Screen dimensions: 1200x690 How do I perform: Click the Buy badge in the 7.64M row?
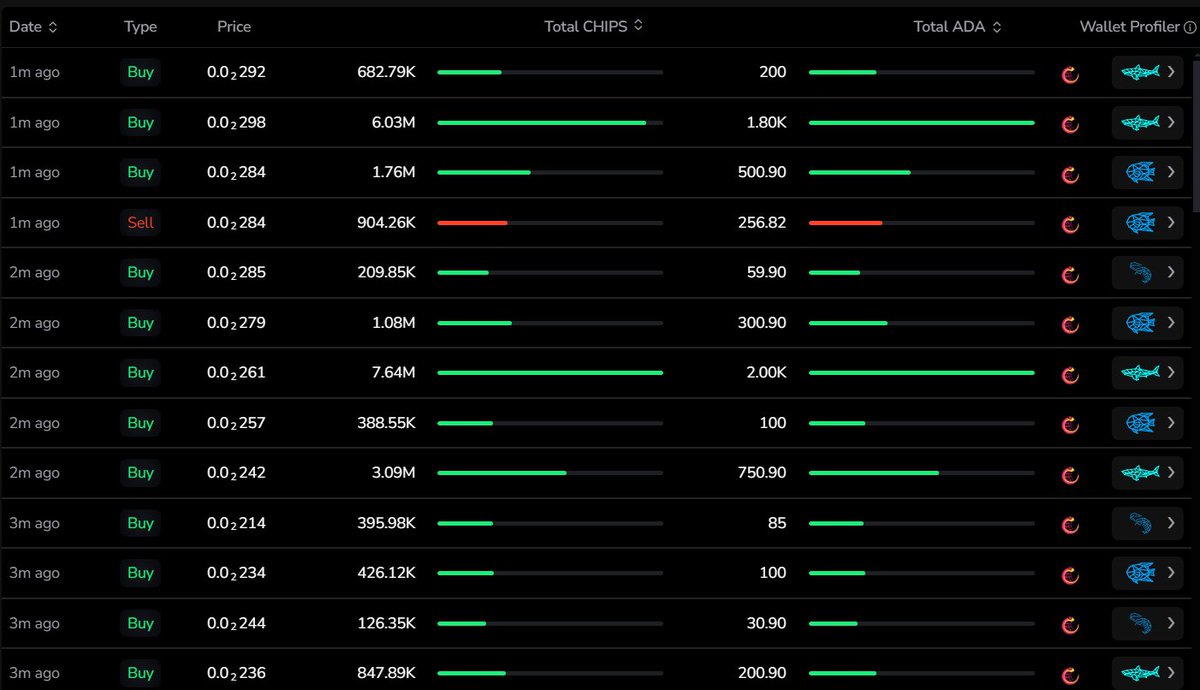click(141, 372)
